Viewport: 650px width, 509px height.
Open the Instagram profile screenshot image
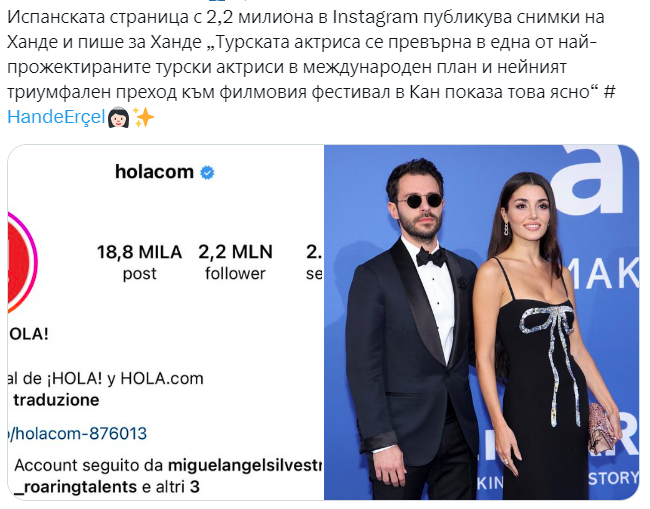[x=166, y=322]
